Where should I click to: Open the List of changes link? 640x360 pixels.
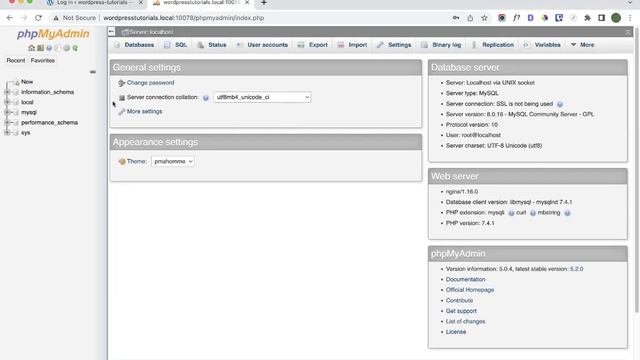point(465,322)
